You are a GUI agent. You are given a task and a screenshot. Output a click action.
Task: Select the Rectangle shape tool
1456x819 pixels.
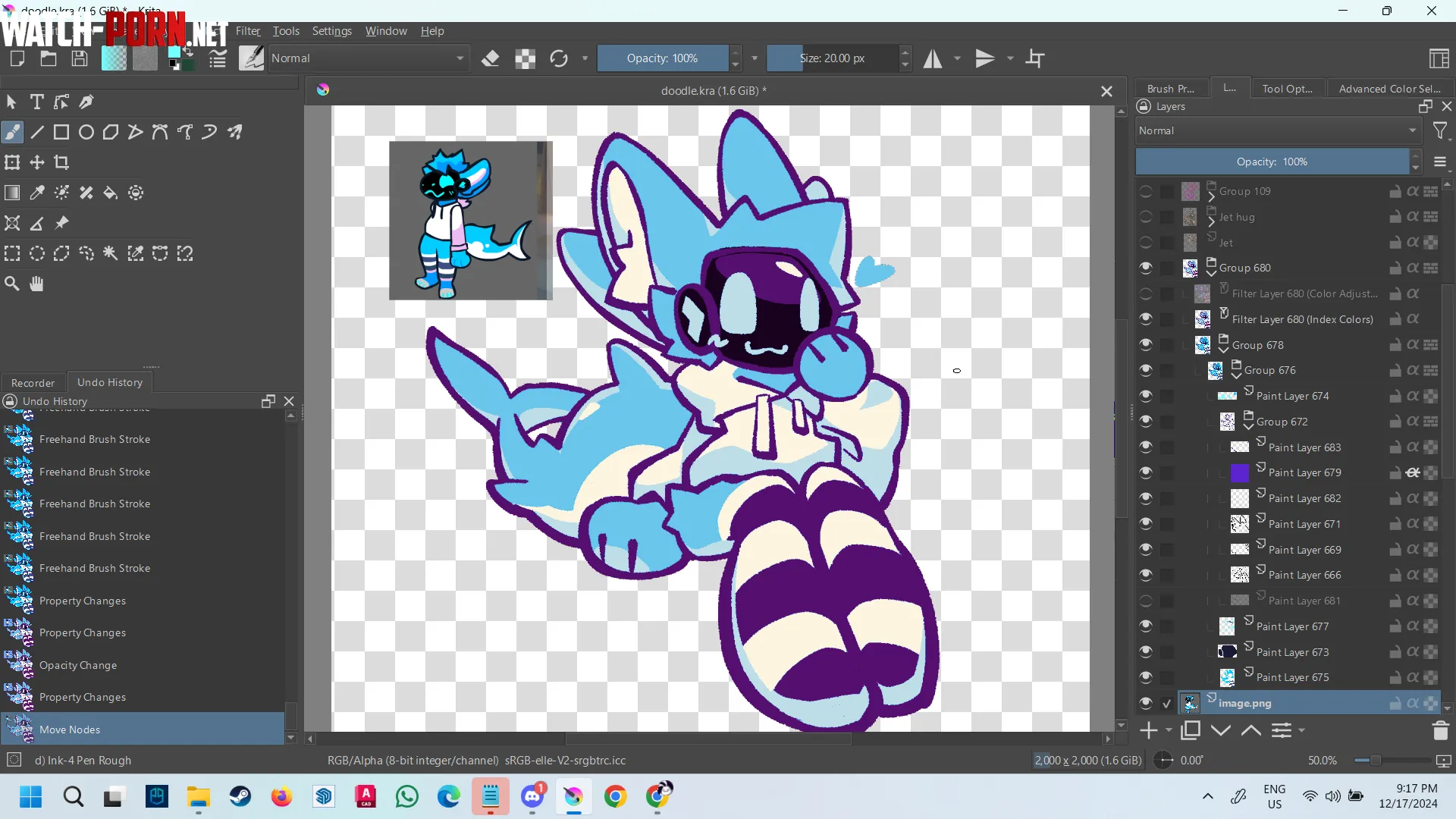coord(61,132)
